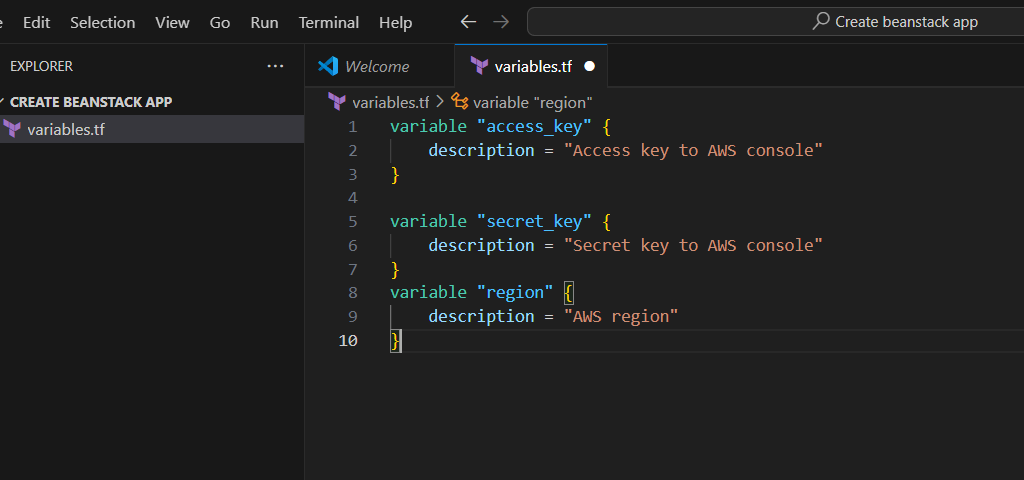This screenshot has height=480, width=1024.
Task: Click the "access_key" string on line 1
Action: [534, 126]
